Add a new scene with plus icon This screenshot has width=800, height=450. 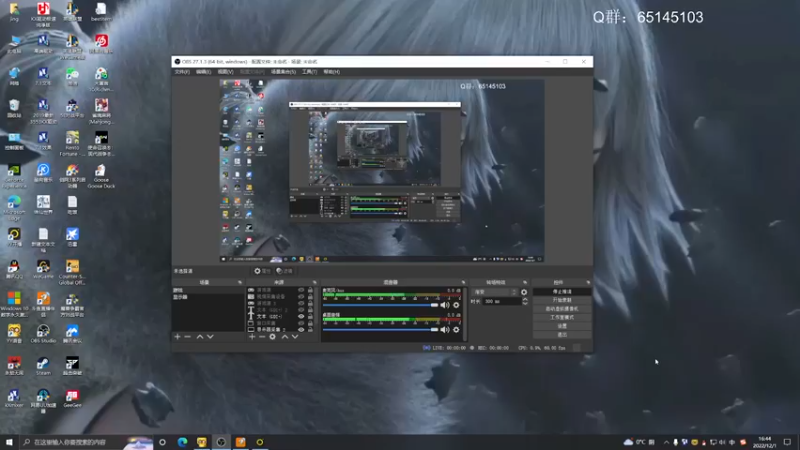pyautogui.click(x=178, y=337)
